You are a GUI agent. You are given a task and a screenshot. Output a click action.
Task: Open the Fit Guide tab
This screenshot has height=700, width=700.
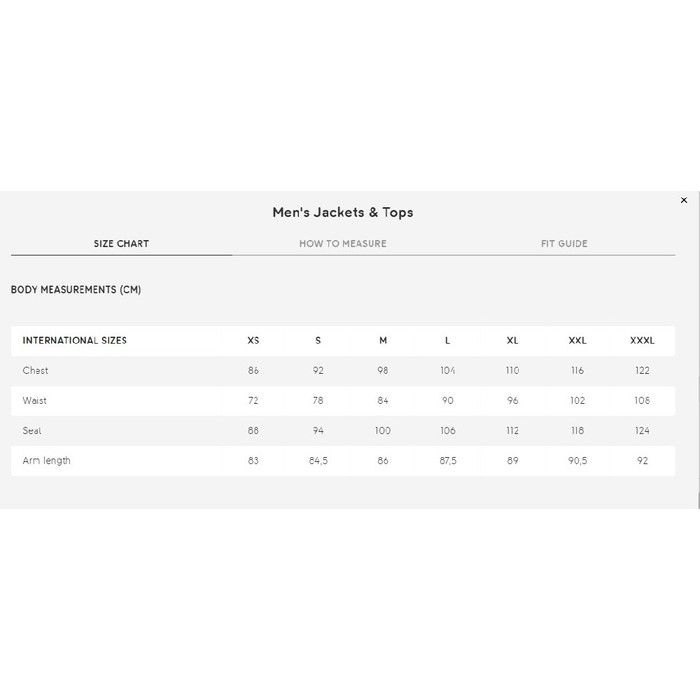pos(565,244)
